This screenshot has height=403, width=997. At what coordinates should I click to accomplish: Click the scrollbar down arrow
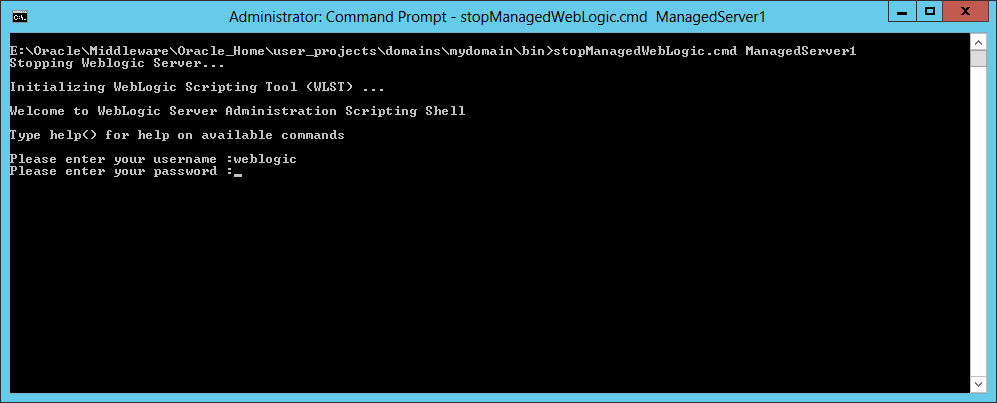click(979, 384)
